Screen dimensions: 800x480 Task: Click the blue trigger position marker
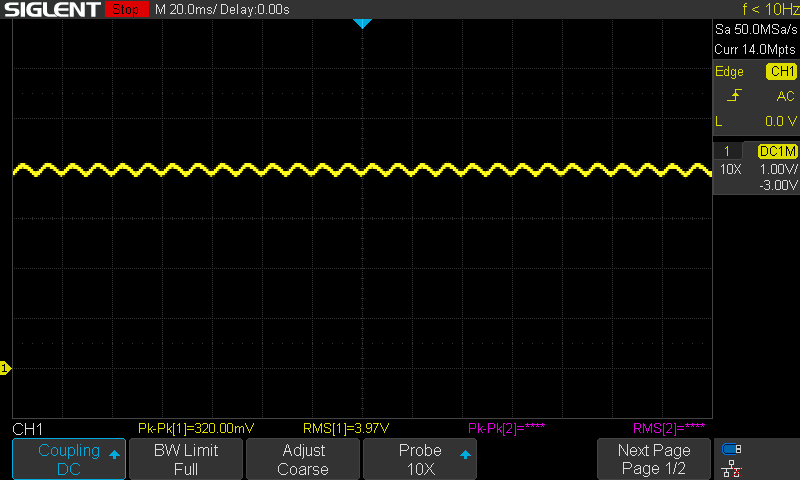click(362, 23)
